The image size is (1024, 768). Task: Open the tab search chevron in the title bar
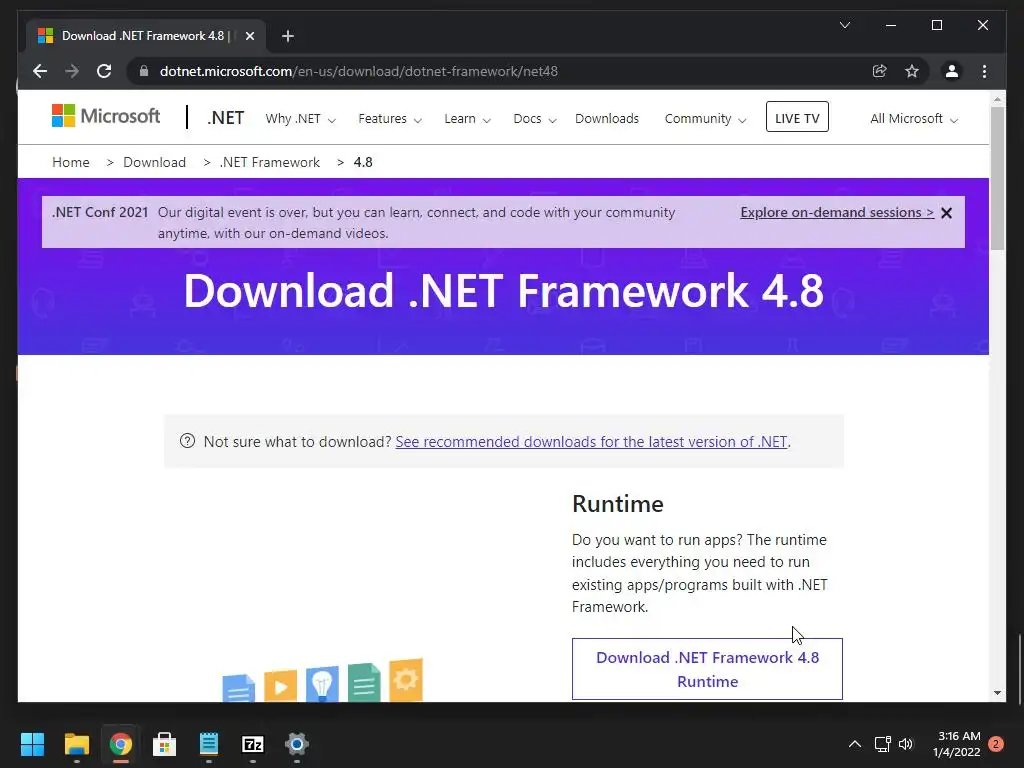tap(844, 25)
